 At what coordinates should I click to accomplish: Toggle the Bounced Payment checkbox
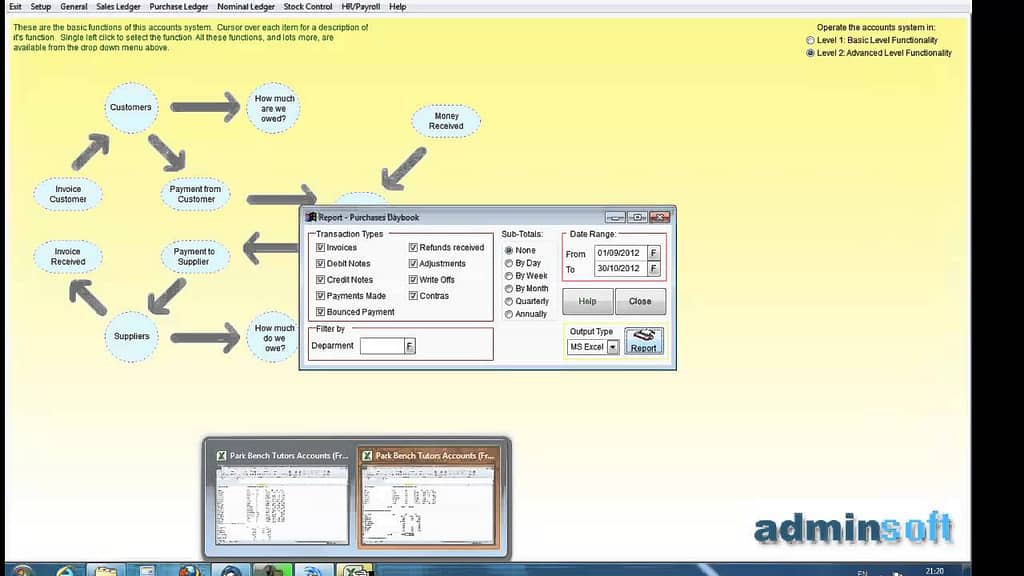click(x=320, y=312)
